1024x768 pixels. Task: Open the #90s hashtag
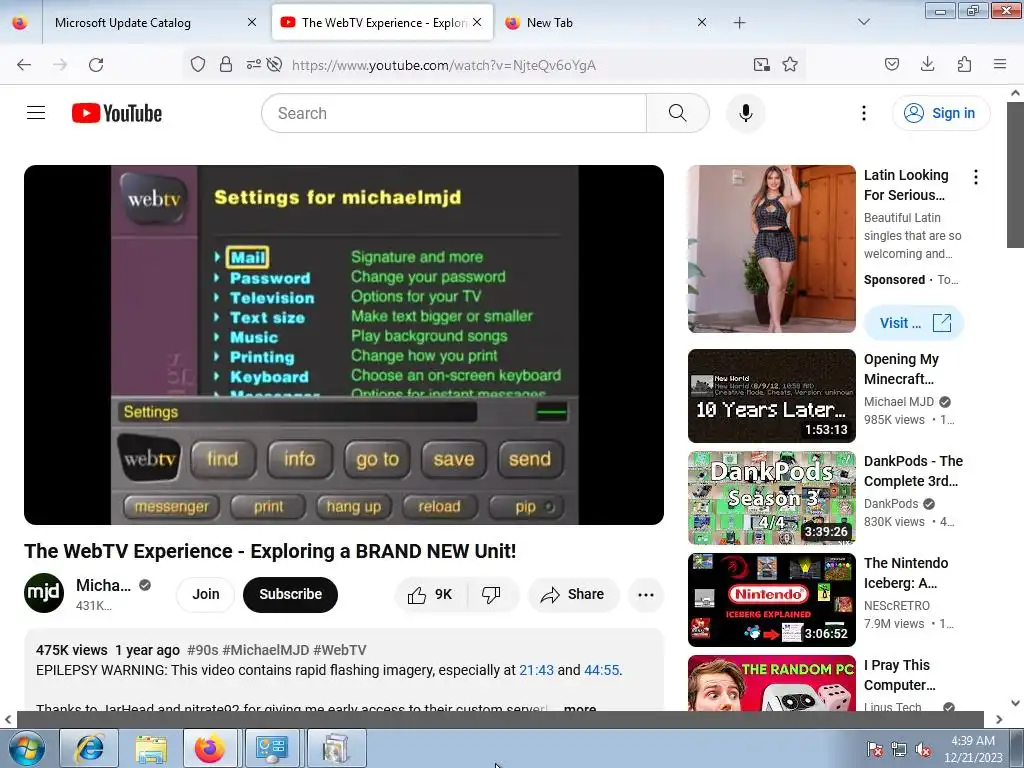[x=202, y=650]
